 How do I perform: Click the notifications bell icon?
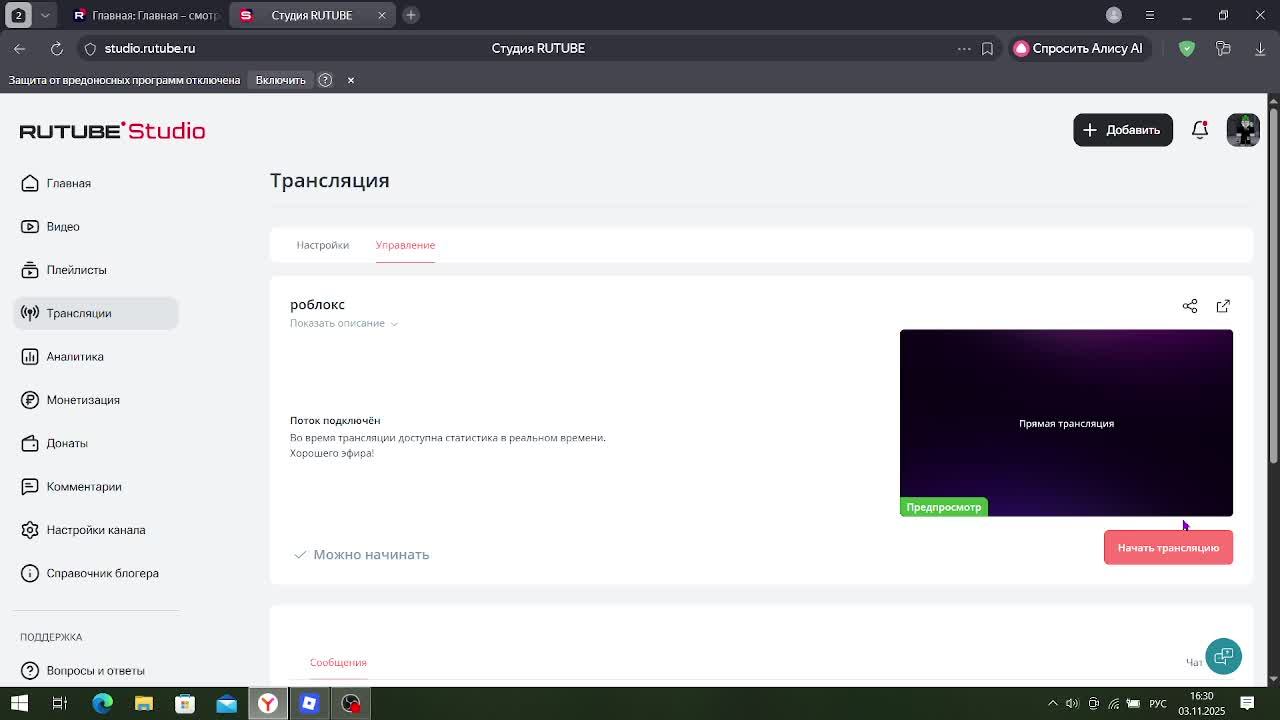coord(1200,130)
